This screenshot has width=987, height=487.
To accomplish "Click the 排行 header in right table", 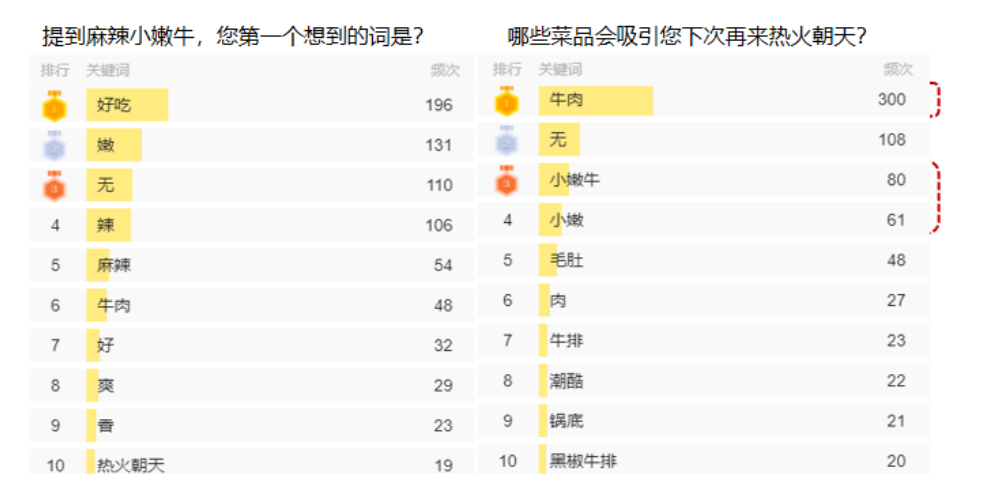I will pyautogui.click(x=507, y=69).
